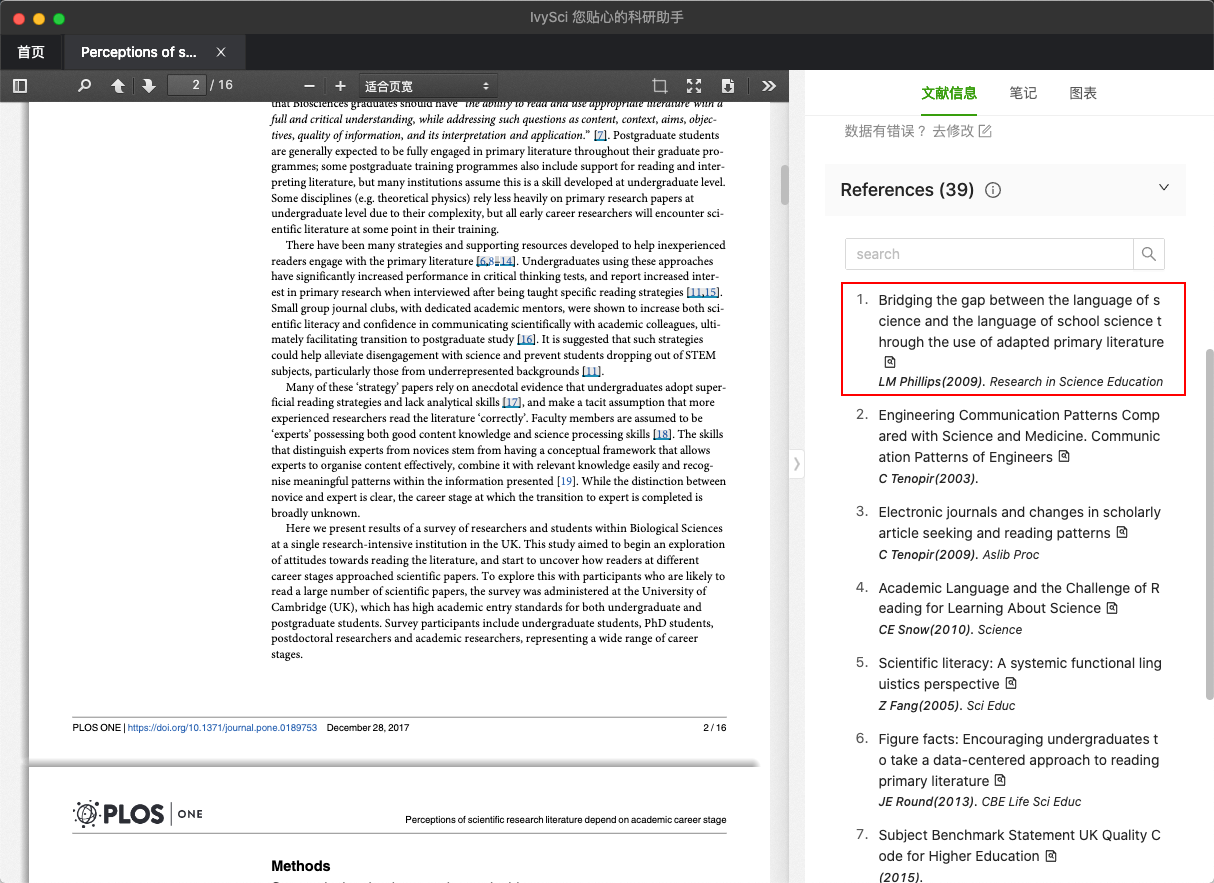The height and width of the screenshot is (883, 1214).
Task: Click 'JE Round(2013)' citation text
Action: 928,801
